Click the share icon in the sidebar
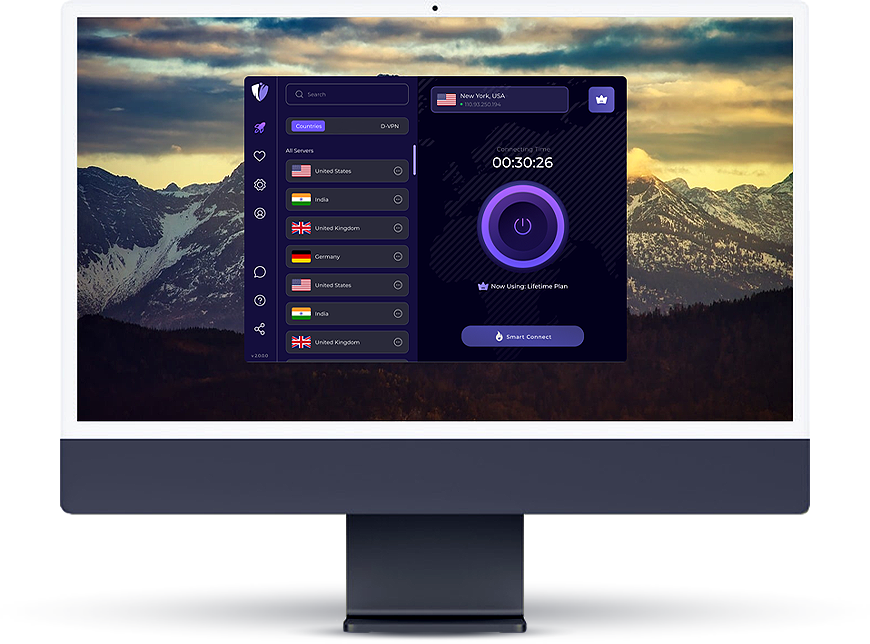 click(x=260, y=329)
